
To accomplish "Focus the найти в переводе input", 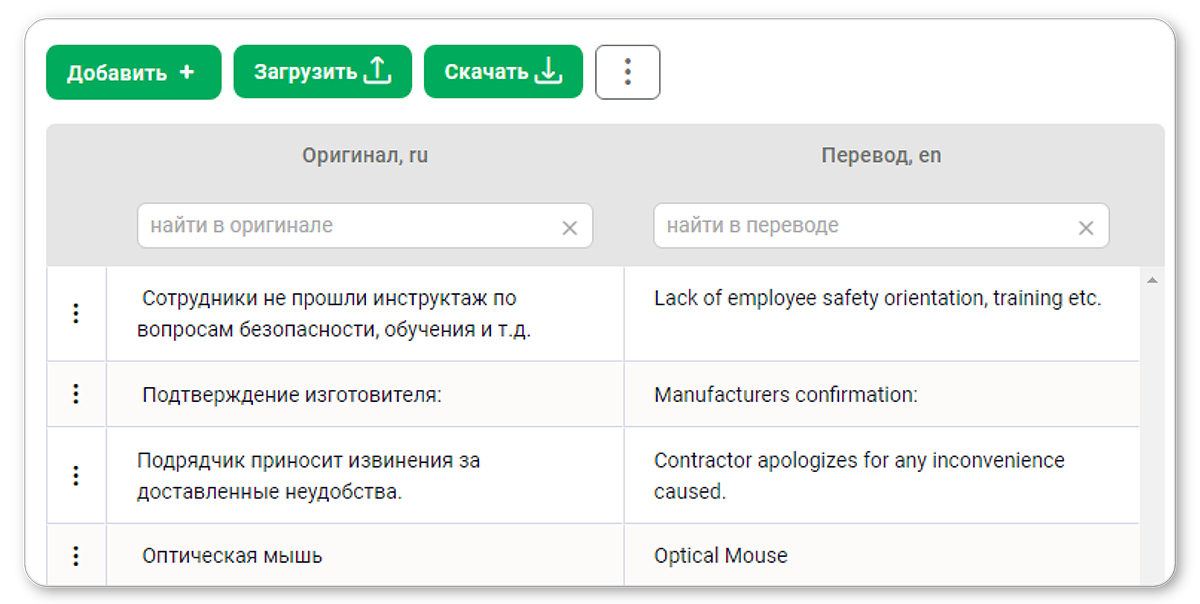I will [866, 226].
